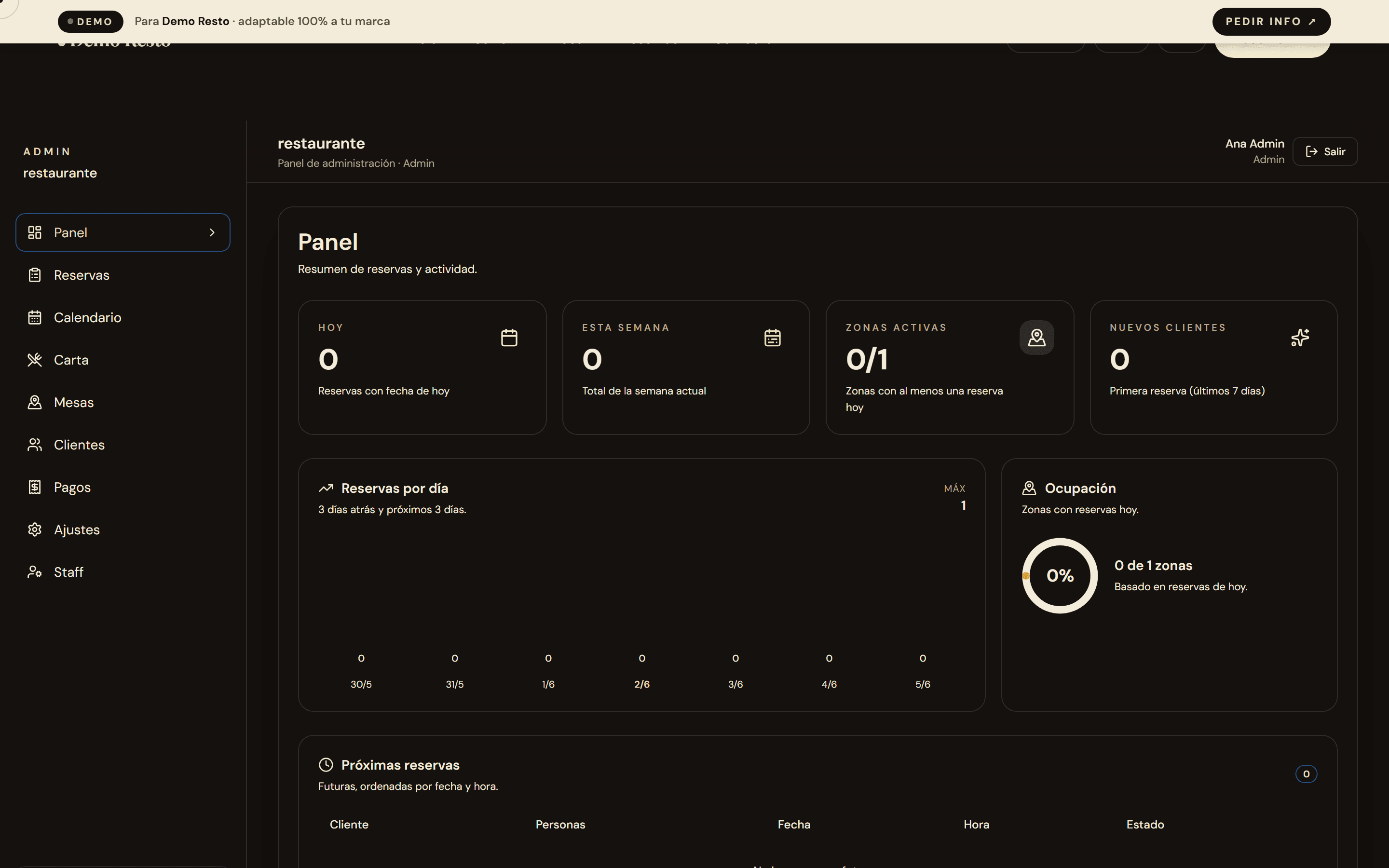Click the Staff user-cog icon
Screen dimensions: 1389x868
click(34, 572)
